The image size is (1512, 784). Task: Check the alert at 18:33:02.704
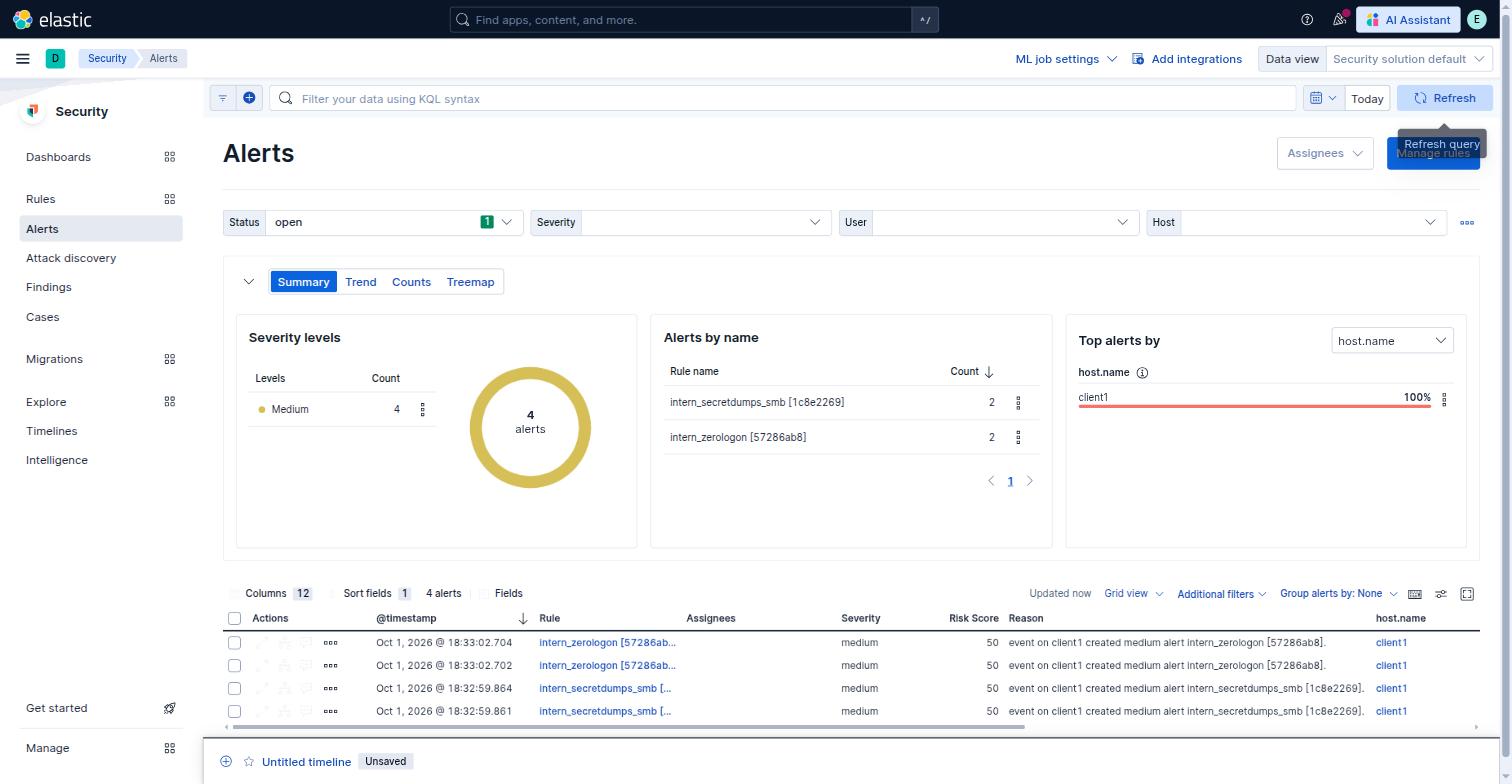tap(235, 643)
